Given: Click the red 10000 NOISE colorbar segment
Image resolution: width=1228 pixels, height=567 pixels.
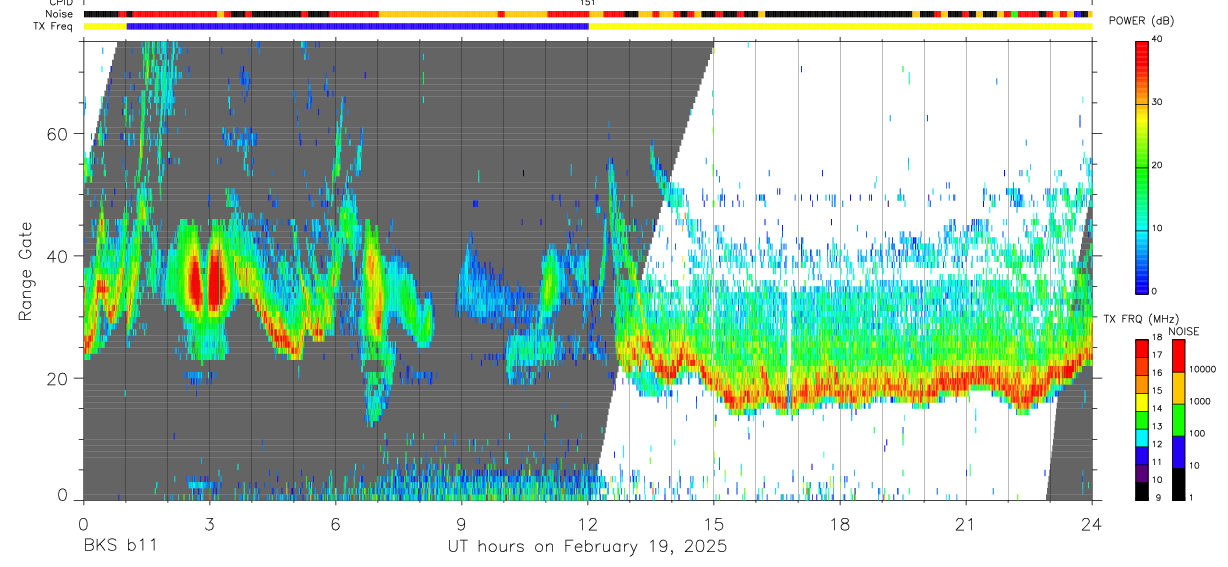Looking at the screenshot, I should point(1178,356).
